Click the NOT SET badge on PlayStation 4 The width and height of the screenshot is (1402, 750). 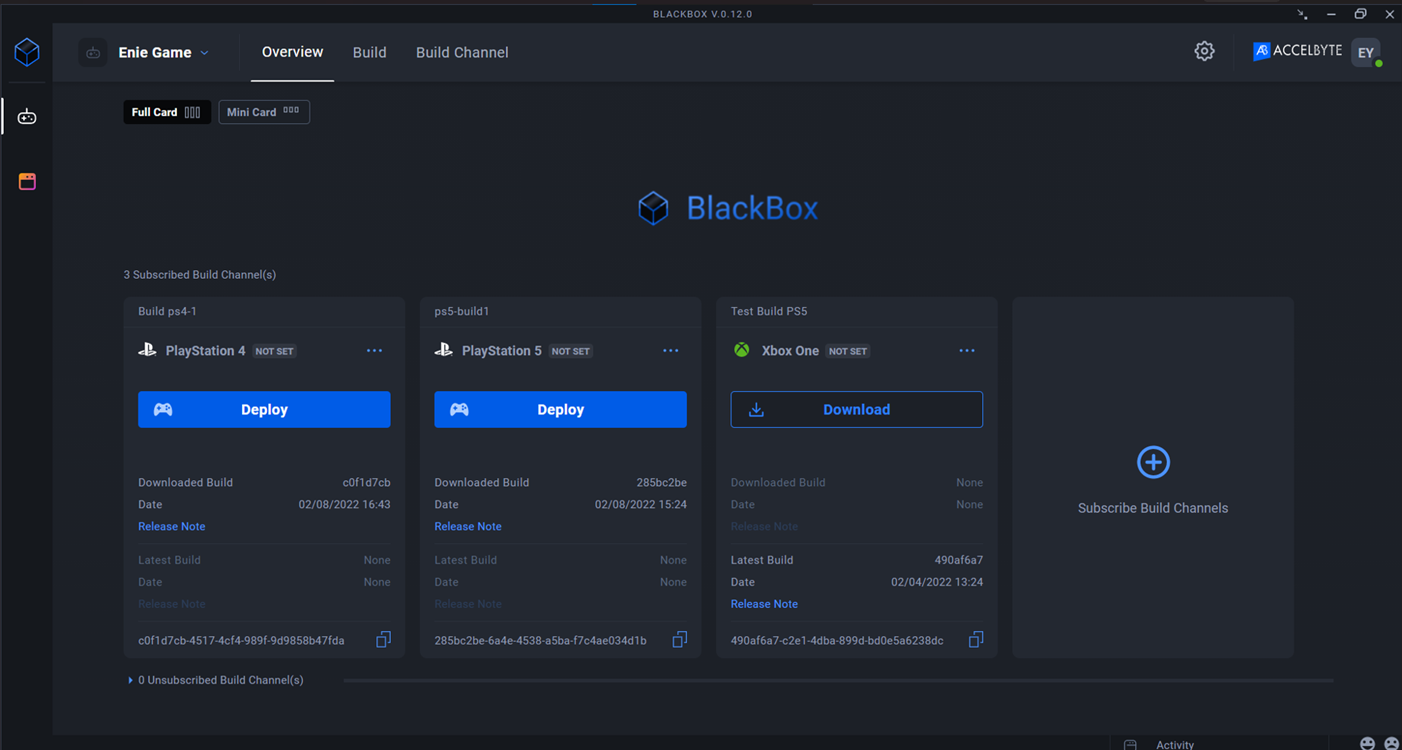[x=275, y=351]
